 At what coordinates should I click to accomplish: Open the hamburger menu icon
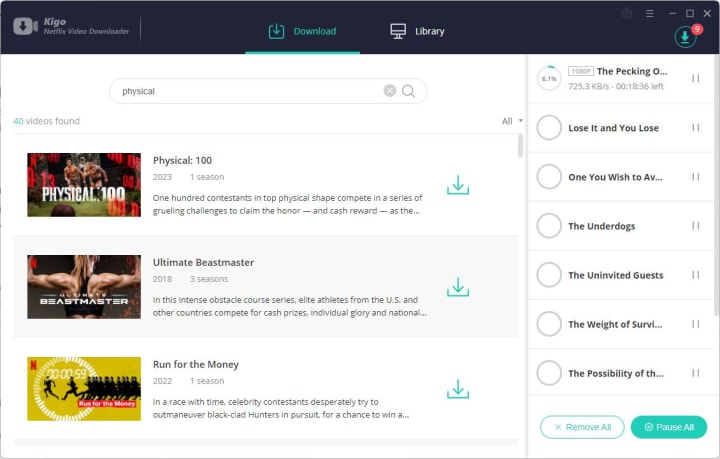tap(649, 14)
